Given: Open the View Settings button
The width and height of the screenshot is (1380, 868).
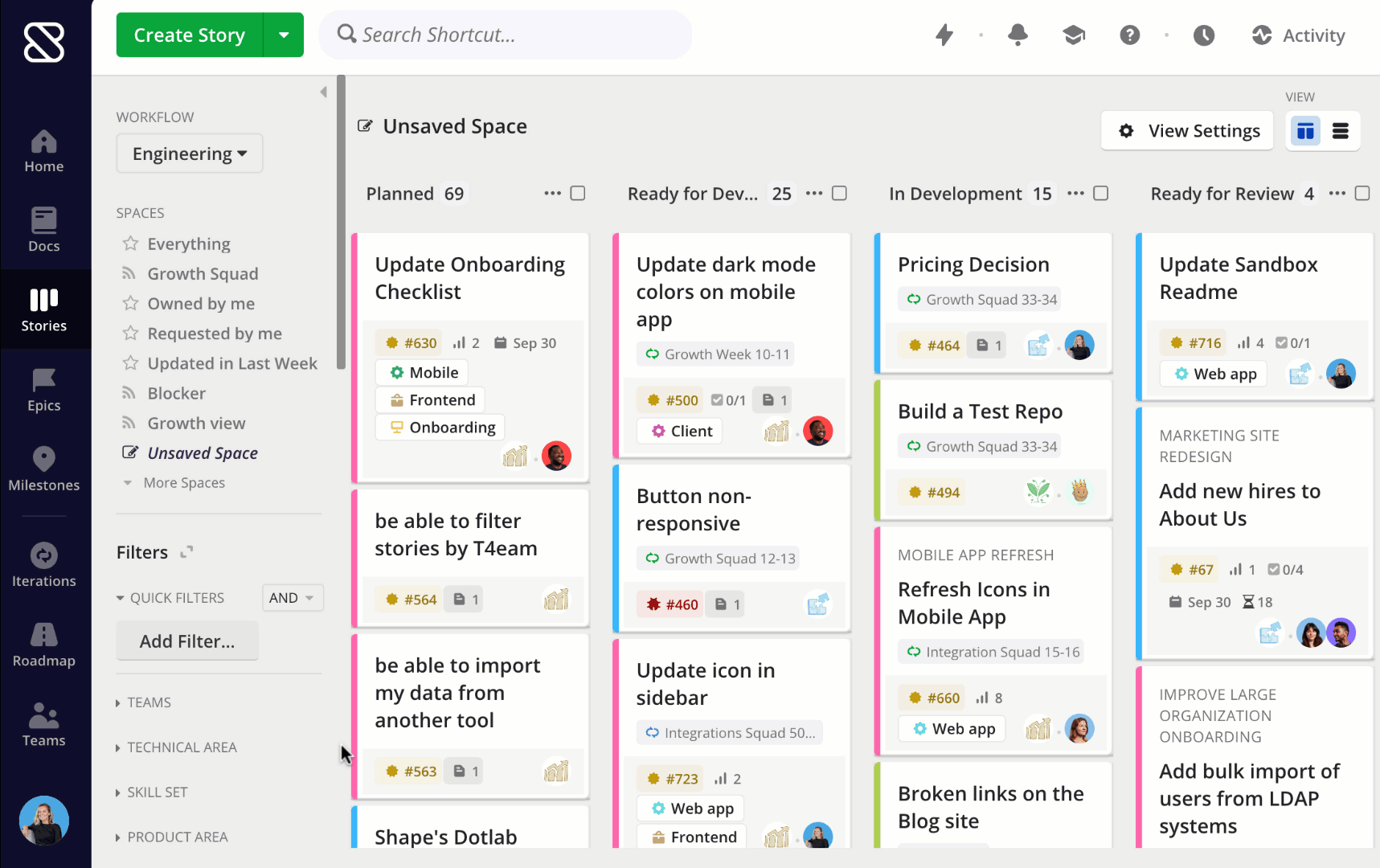Looking at the screenshot, I should click(1187, 131).
